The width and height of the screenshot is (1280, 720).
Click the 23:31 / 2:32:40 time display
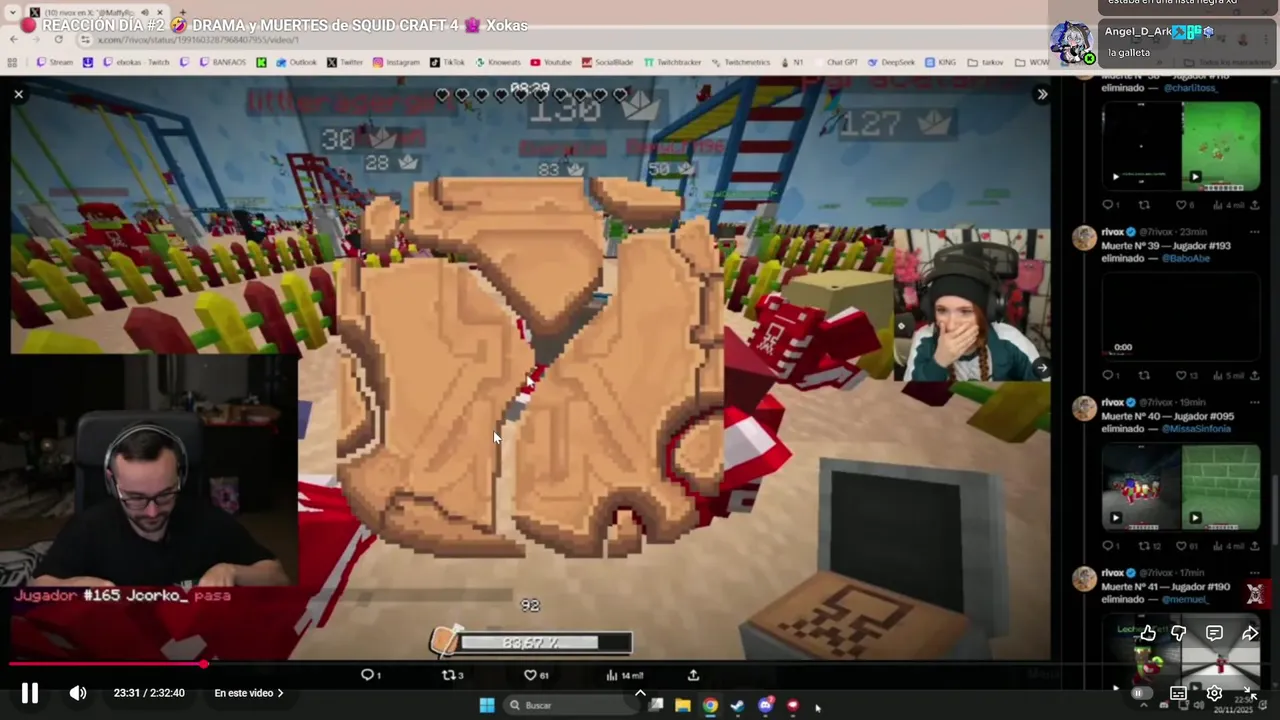pyautogui.click(x=149, y=693)
